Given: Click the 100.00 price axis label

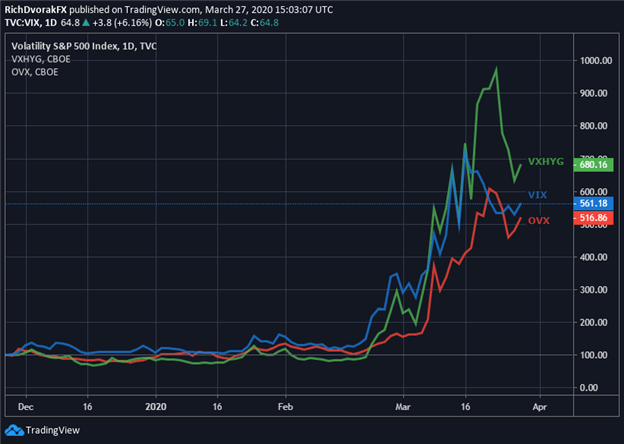Looking at the screenshot, I should point(596,355).
